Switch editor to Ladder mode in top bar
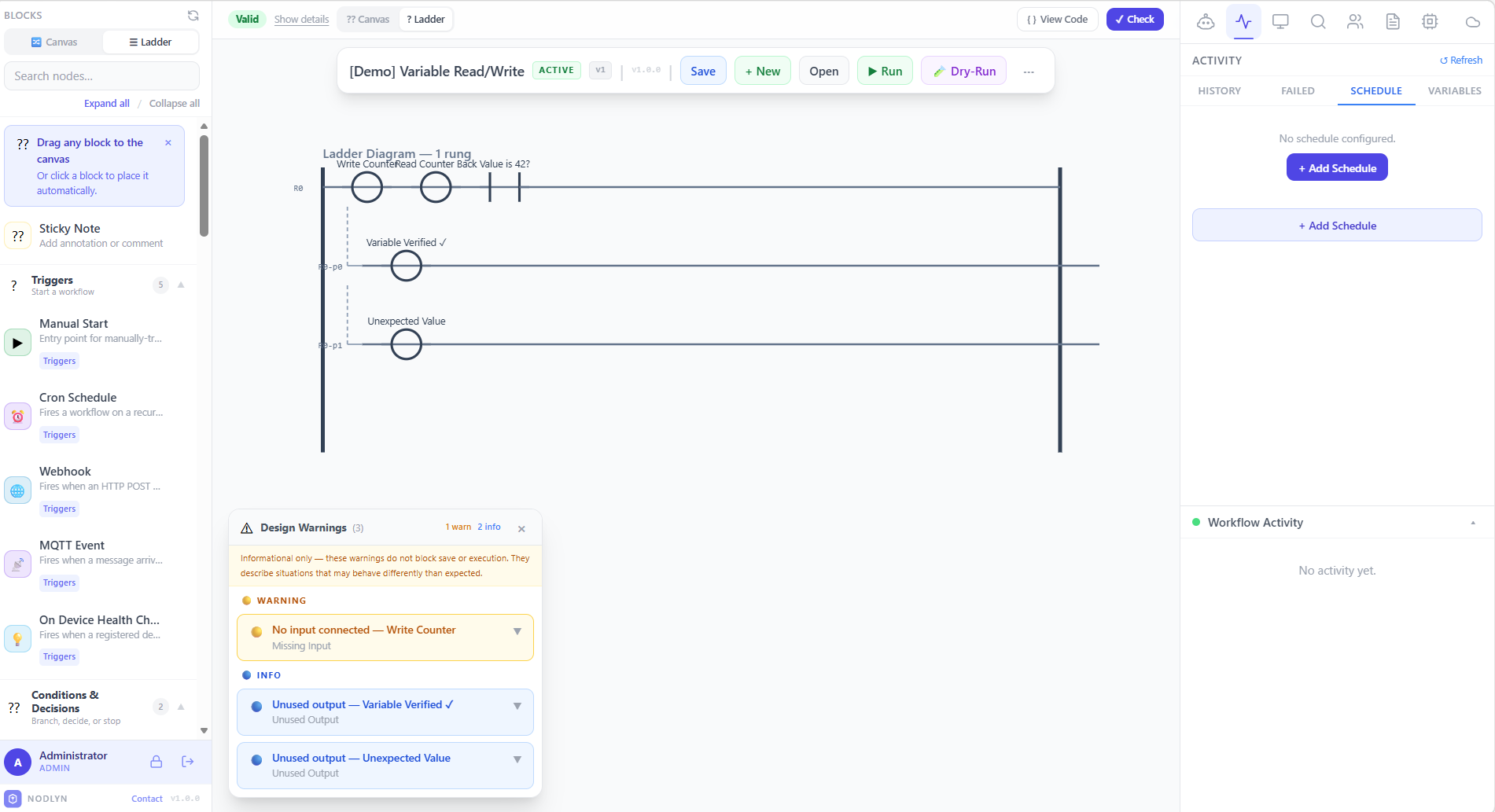The image size is (1495, 812). click(425, 20)
